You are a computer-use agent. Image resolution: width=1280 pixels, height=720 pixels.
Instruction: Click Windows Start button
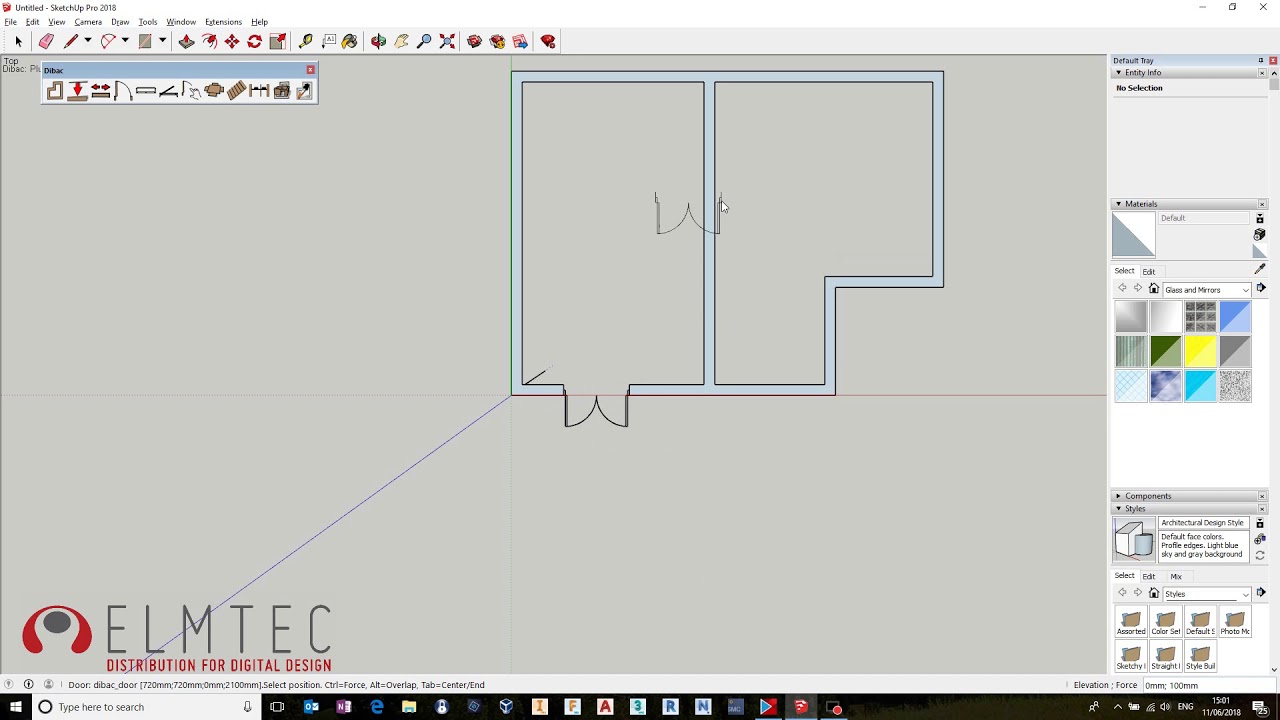coord(16,707)
